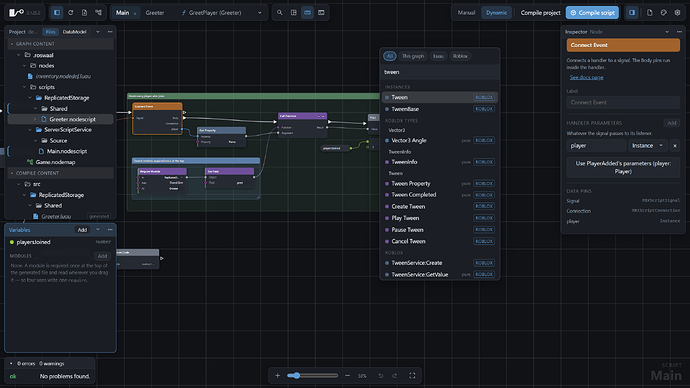Open the Project panel three-dot menu
This screenshot has width=690, height=388.
pyautogui.click(x=110, y=32)
